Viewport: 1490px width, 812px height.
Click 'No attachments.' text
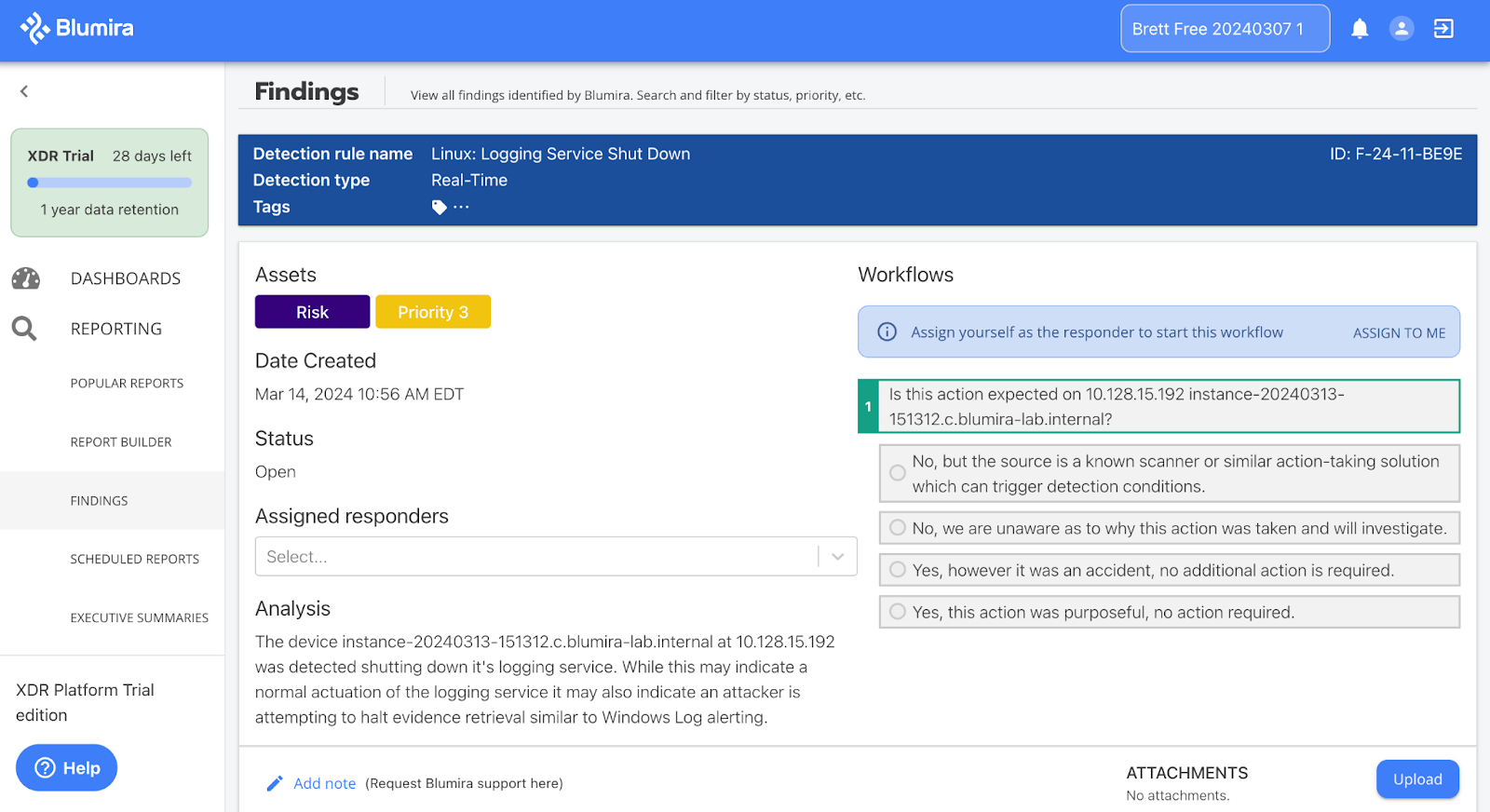click(x=1178, y=795)
